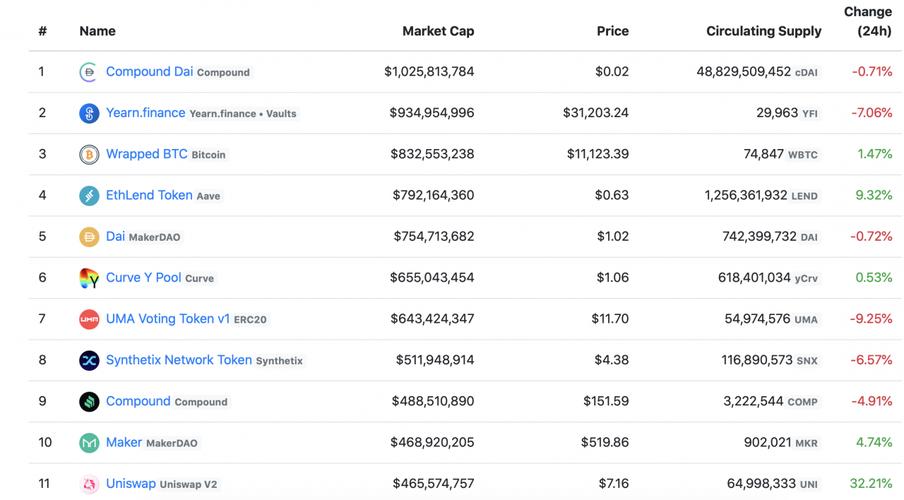Click the Compound Dai coin icon
The height and width of the screenshot is (500, 904).
89,72
